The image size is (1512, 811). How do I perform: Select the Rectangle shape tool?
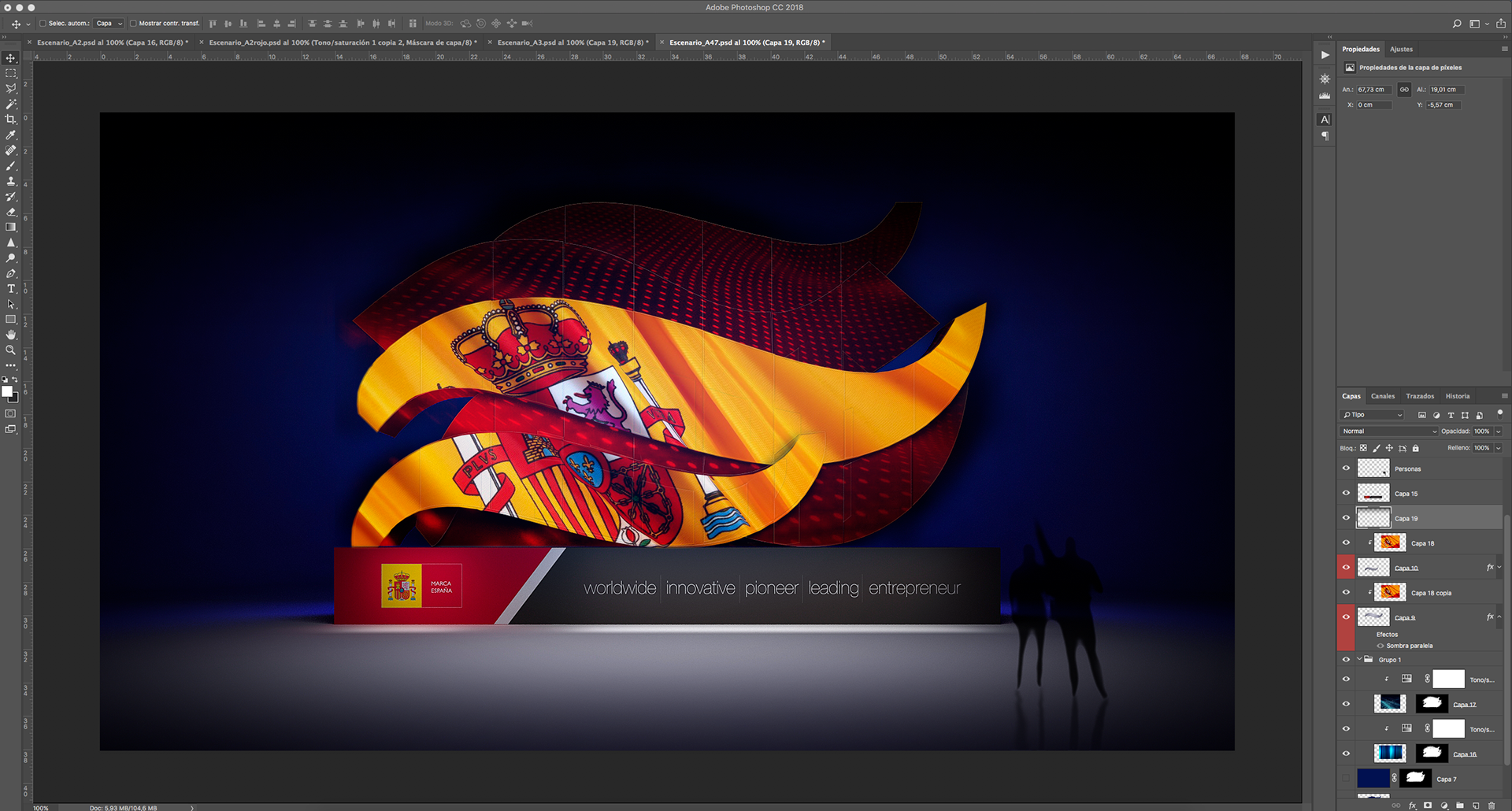point(11,320)
